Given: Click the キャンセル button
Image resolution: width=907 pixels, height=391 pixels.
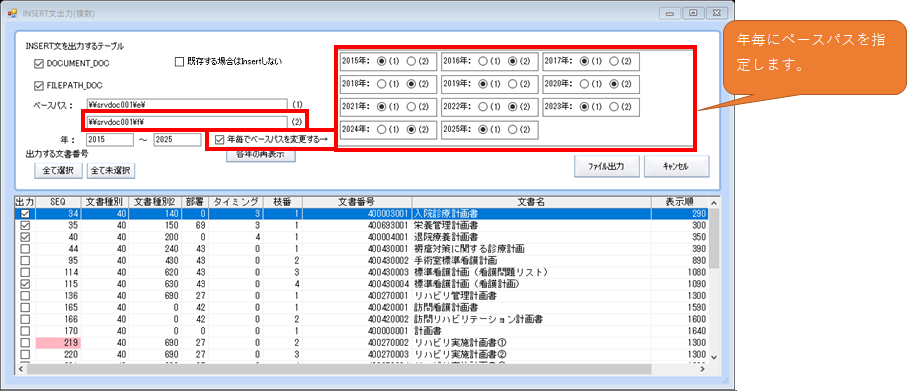Looking at the screenshot, I should pos(676,166).
